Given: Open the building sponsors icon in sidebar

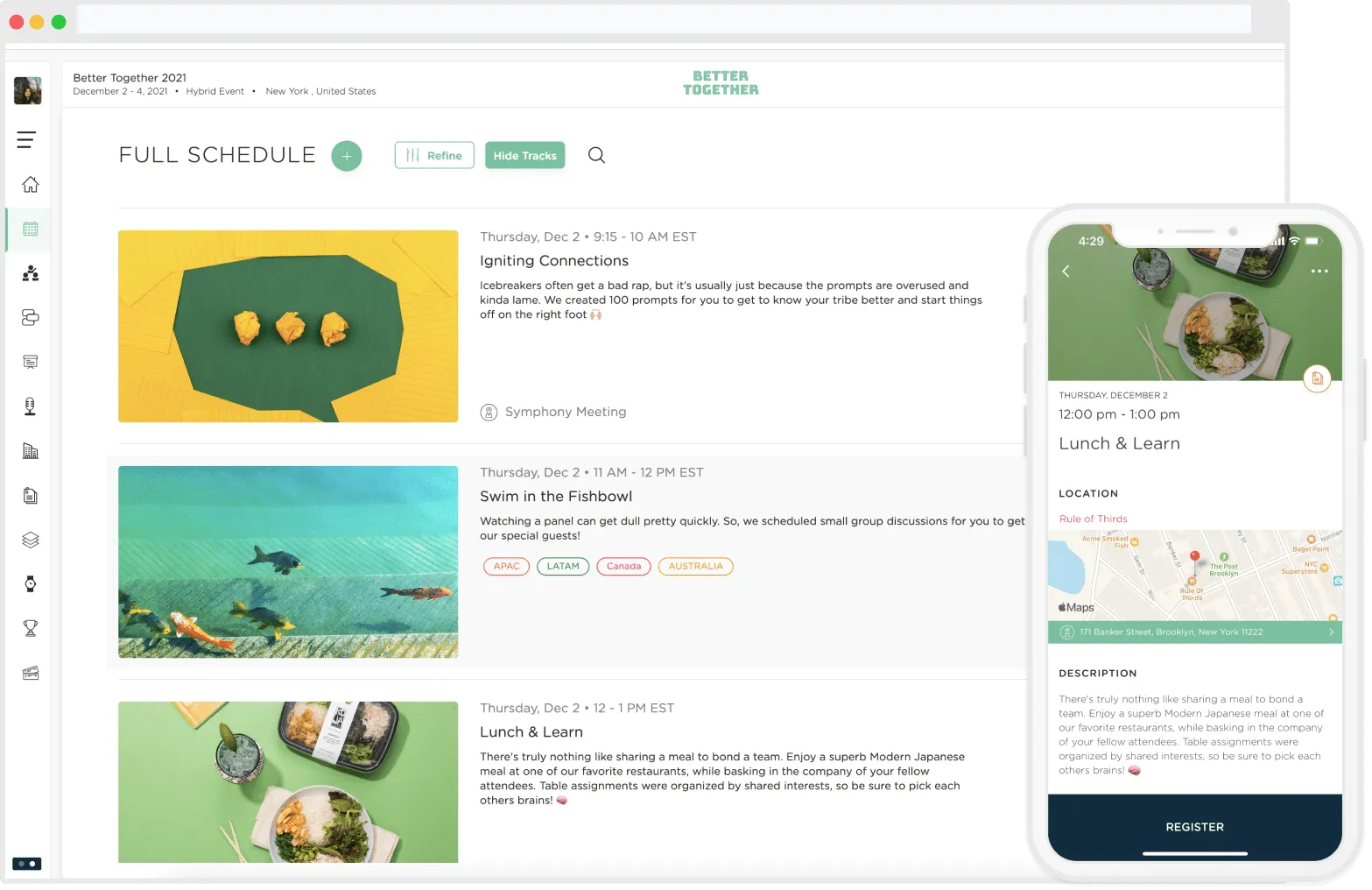Looking at the screenshot, I should (31, 451).
